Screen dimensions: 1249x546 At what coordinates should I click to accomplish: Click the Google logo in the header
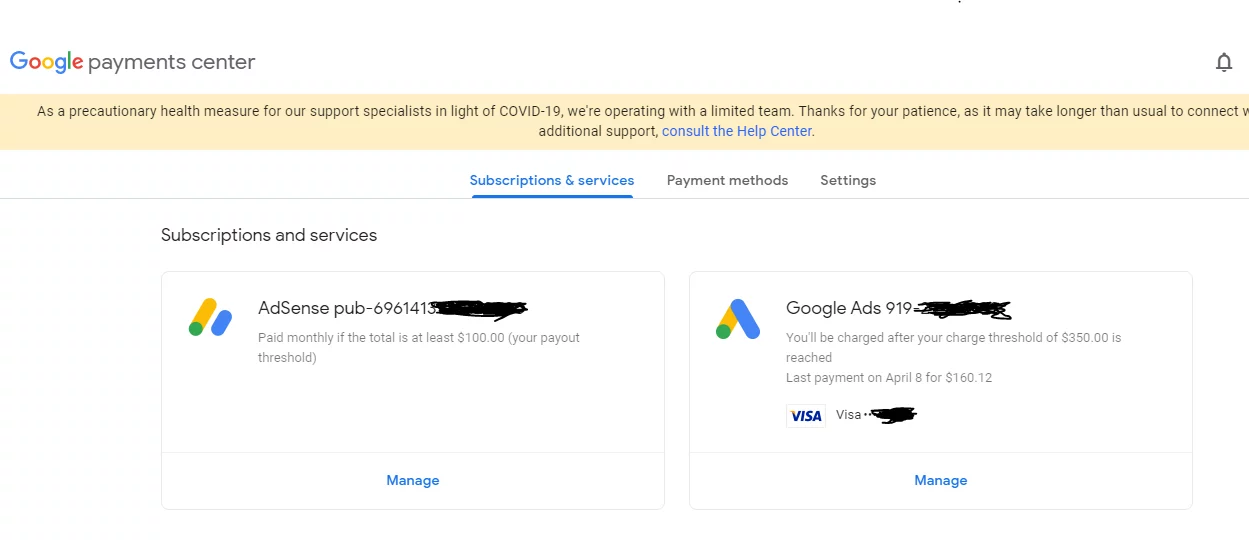pos(46,62)
